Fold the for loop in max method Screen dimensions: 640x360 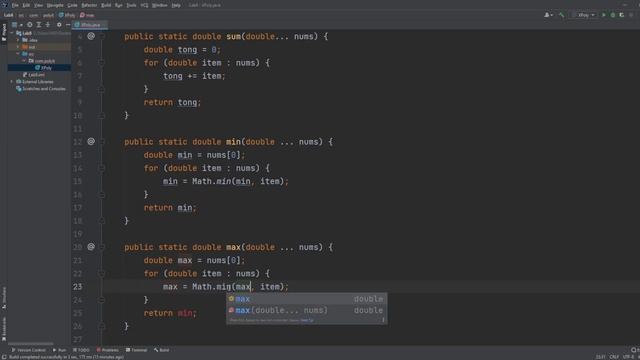pyautogui.click(x=102, y=273)
